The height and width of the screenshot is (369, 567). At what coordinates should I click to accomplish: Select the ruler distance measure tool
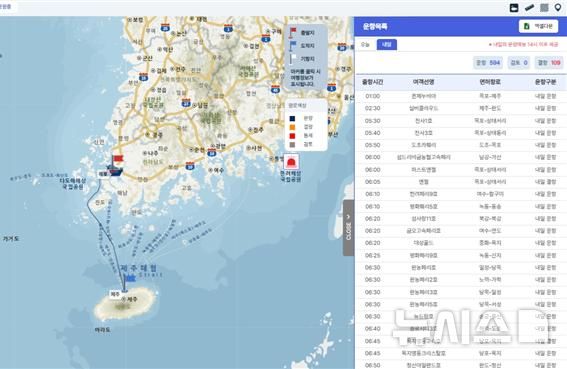[x=529, y=8]
